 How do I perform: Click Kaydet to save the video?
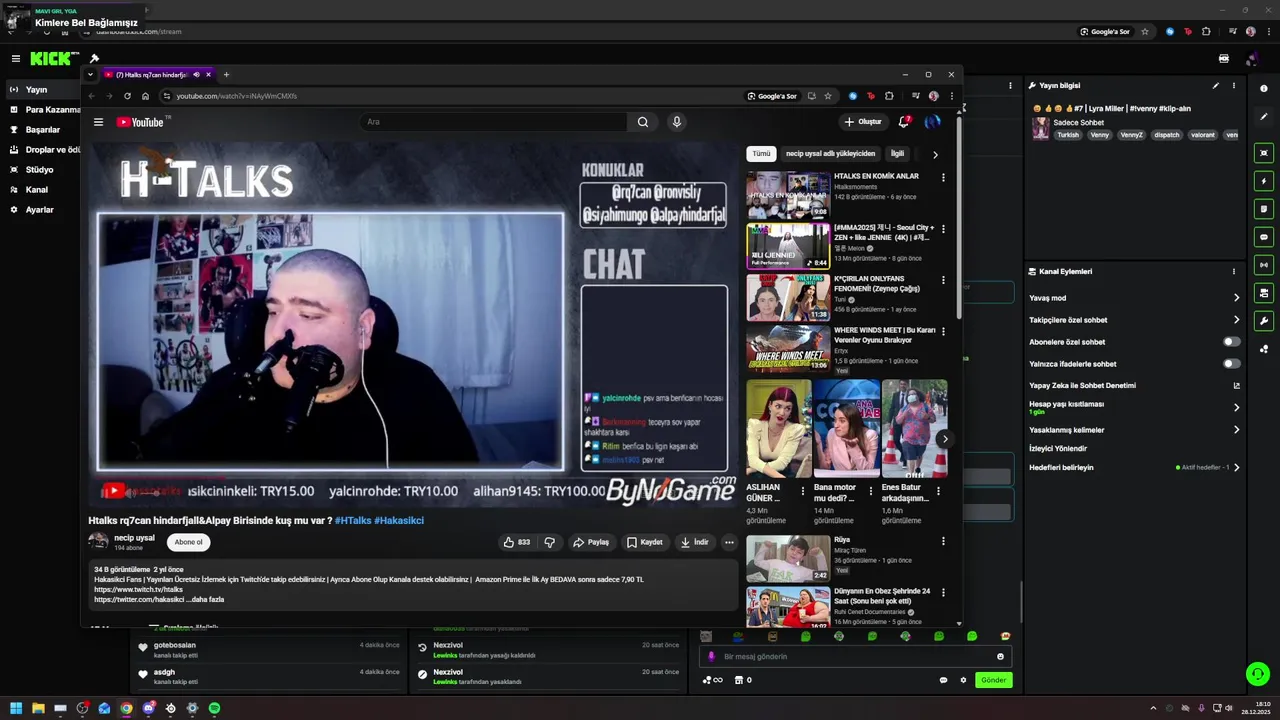point(645,542)
